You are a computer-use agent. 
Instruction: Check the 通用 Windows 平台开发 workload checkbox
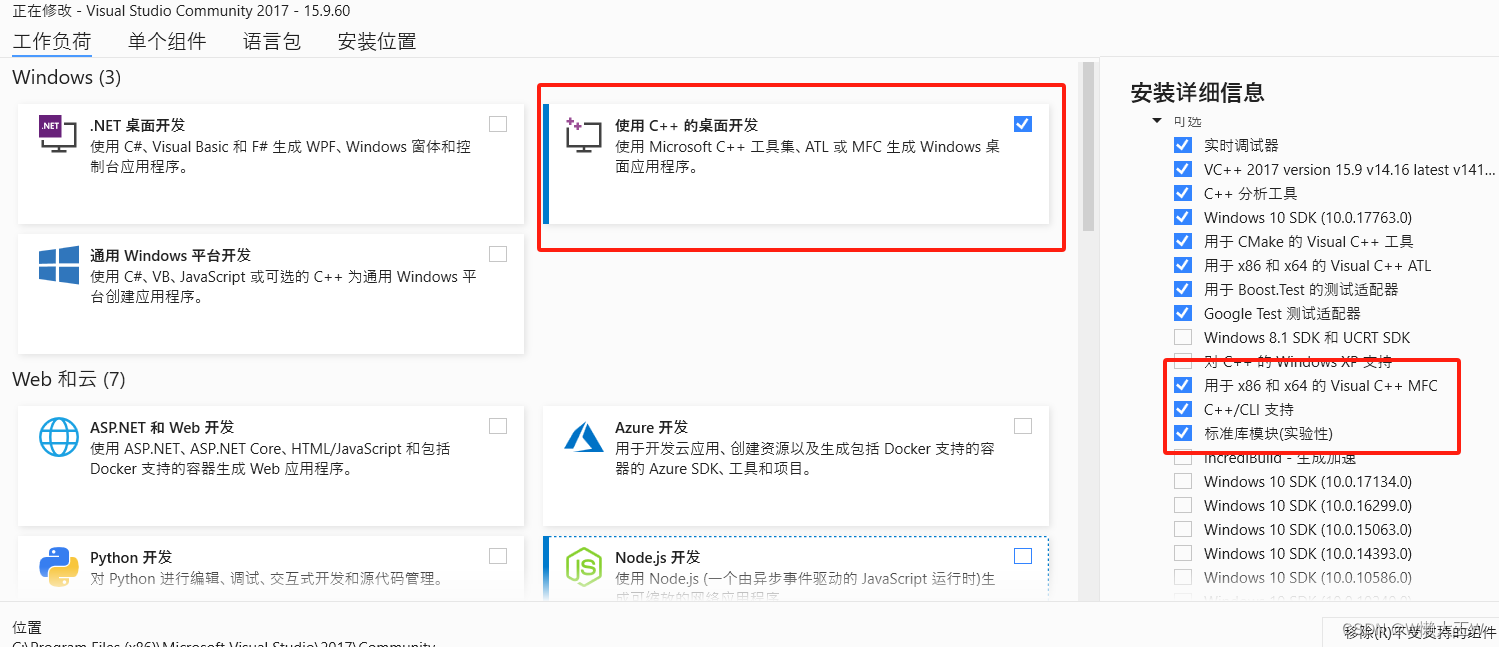tap(498, 254)
